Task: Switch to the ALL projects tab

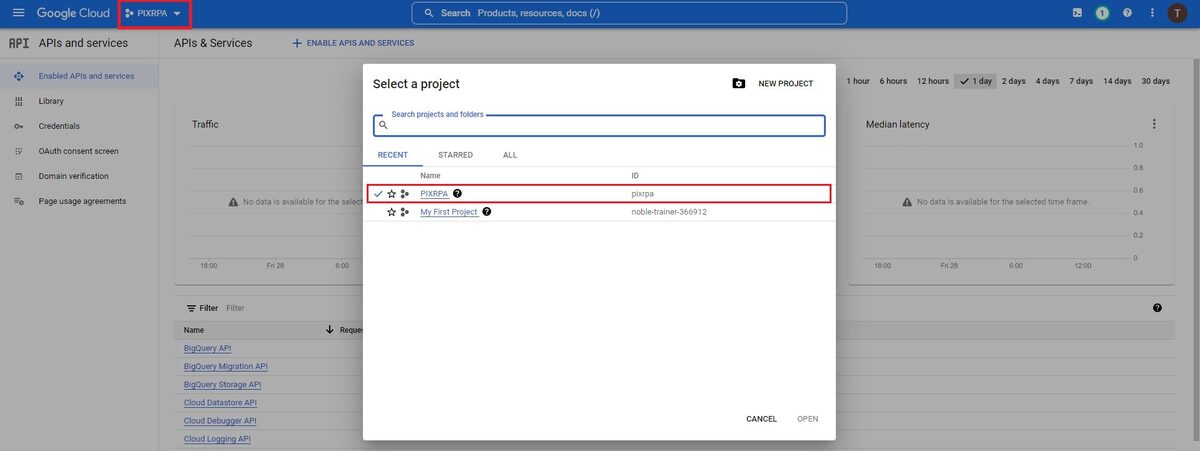Action: [x=510, y=155]
